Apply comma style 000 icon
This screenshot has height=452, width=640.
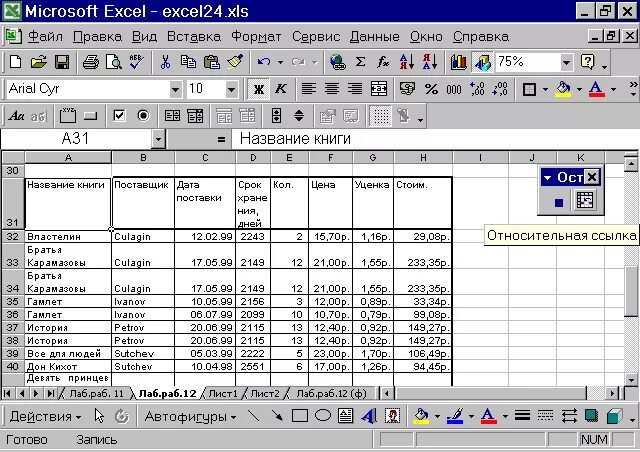tap(454, 89)
